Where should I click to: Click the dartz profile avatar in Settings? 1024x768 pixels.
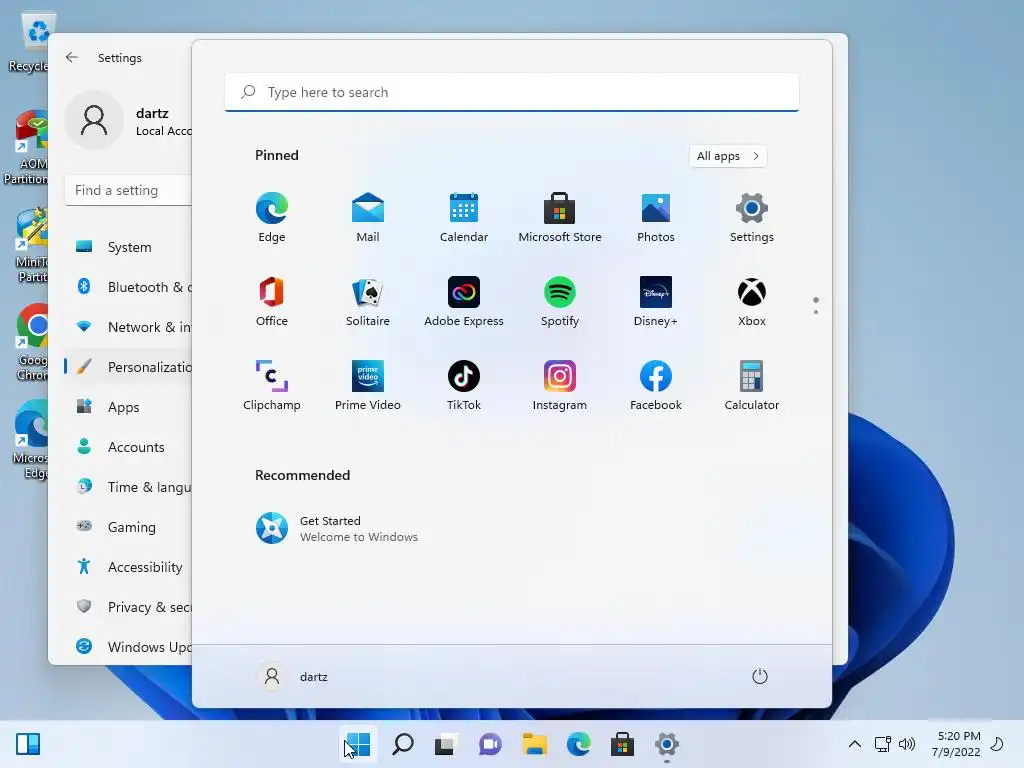[94, 120]
